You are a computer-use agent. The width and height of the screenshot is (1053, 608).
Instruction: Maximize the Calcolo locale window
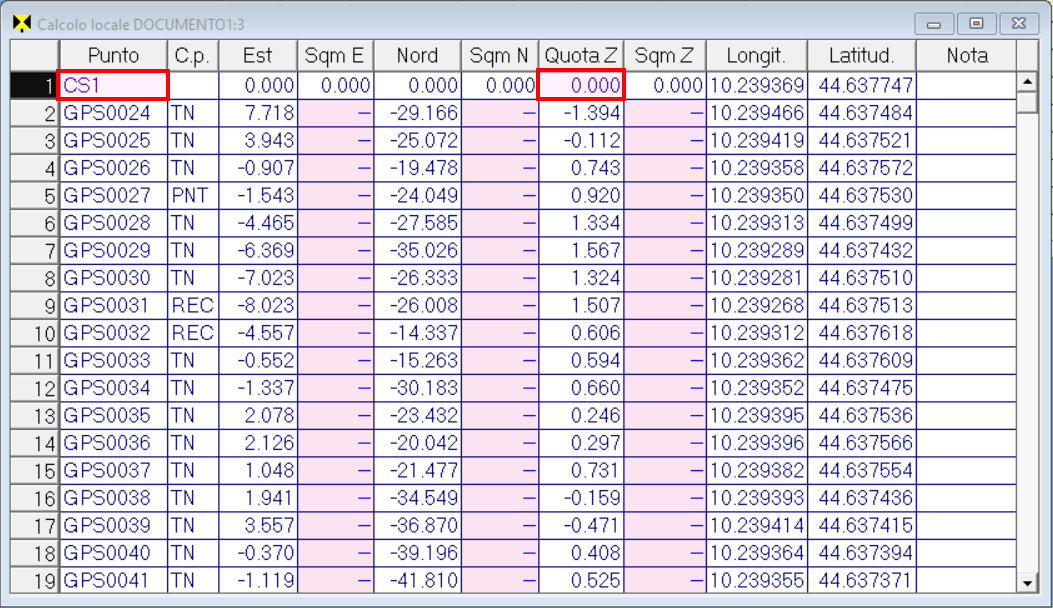(977, 23)
